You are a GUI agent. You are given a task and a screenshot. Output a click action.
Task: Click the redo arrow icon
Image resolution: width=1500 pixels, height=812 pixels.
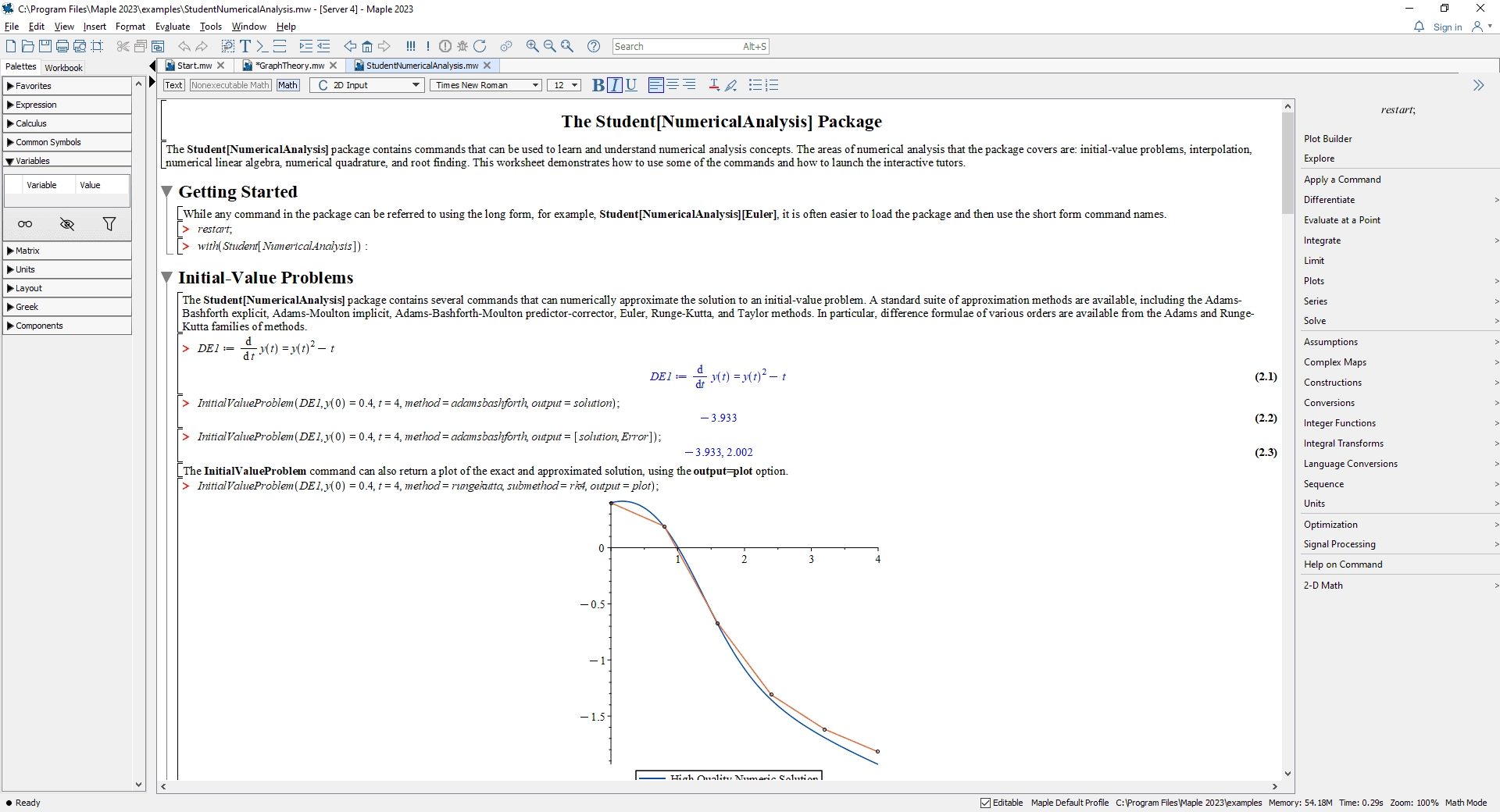[x=202, y=46]
